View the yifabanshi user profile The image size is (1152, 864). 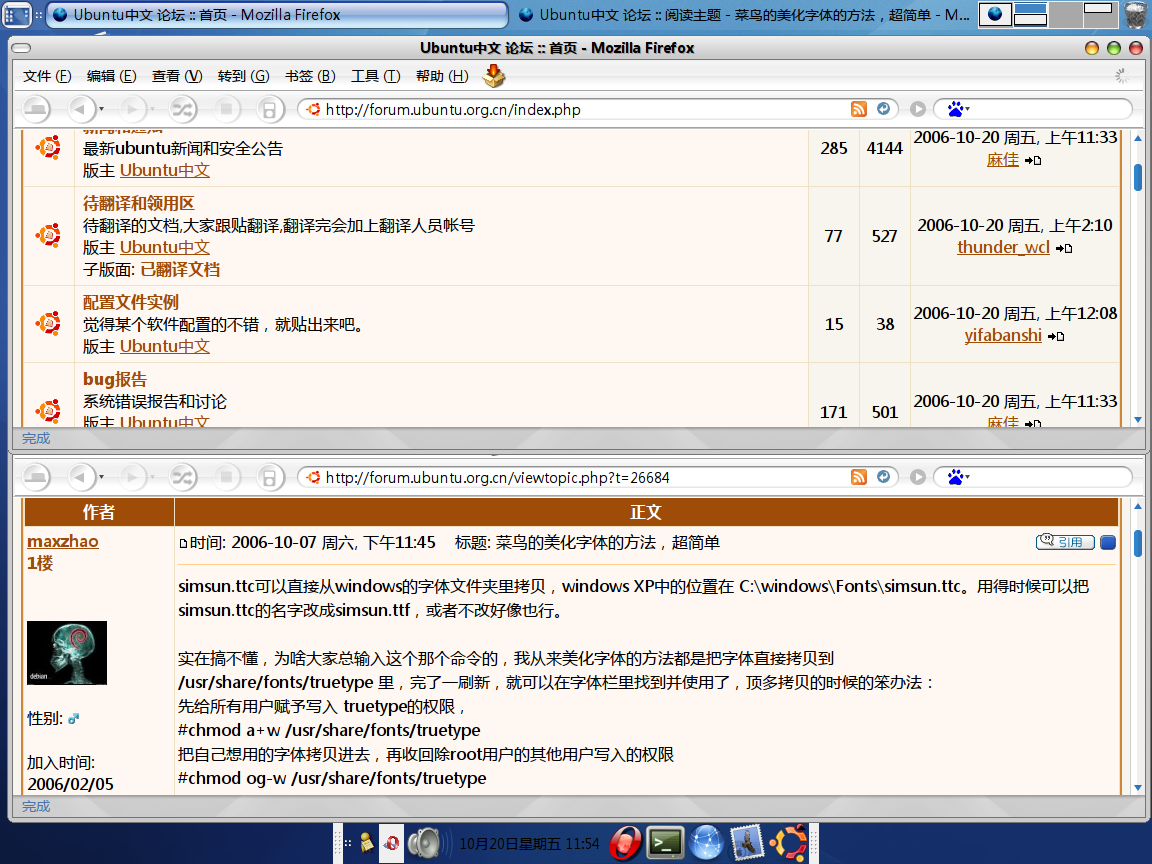click(1003, 336)
